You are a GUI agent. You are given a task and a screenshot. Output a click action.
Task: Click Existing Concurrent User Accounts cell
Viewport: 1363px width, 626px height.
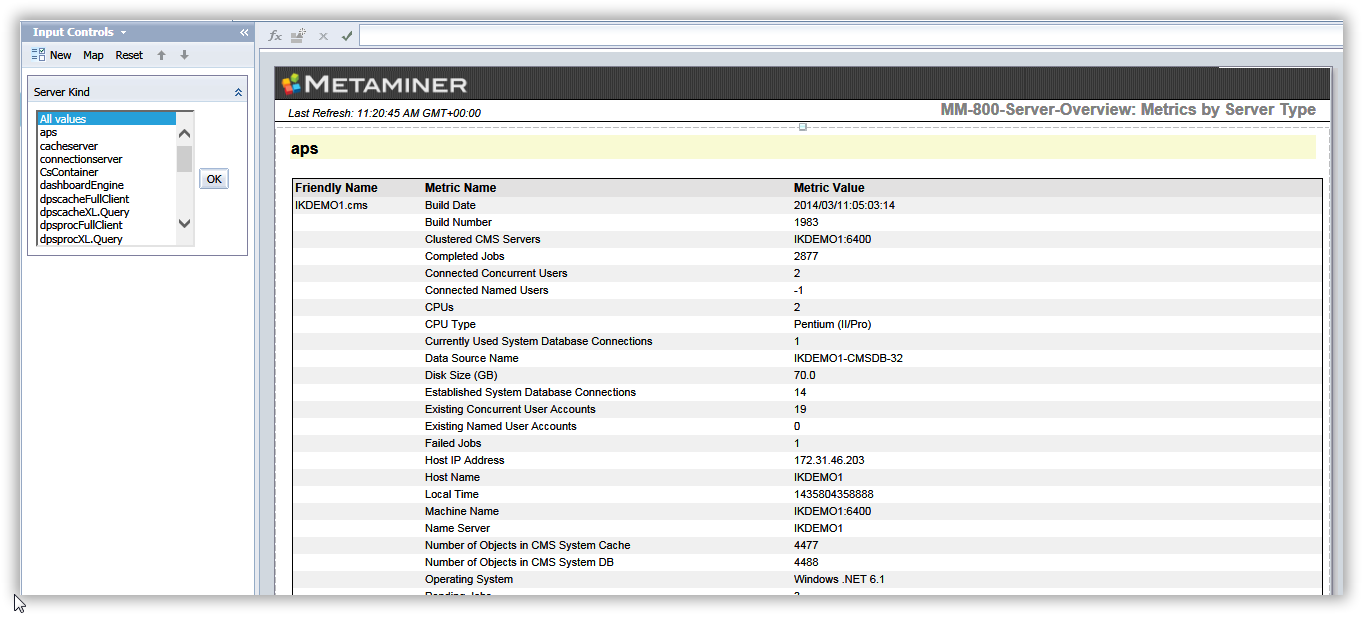point(510,409)
